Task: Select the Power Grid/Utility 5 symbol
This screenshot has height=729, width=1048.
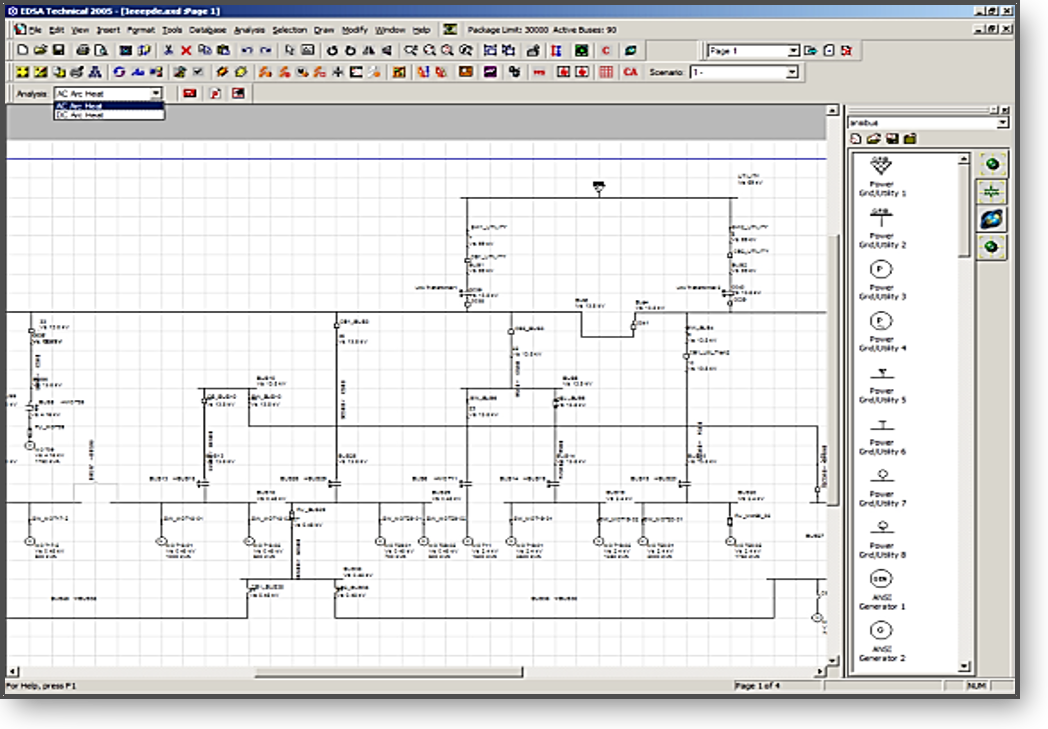Action: click(x=882, y=385)
